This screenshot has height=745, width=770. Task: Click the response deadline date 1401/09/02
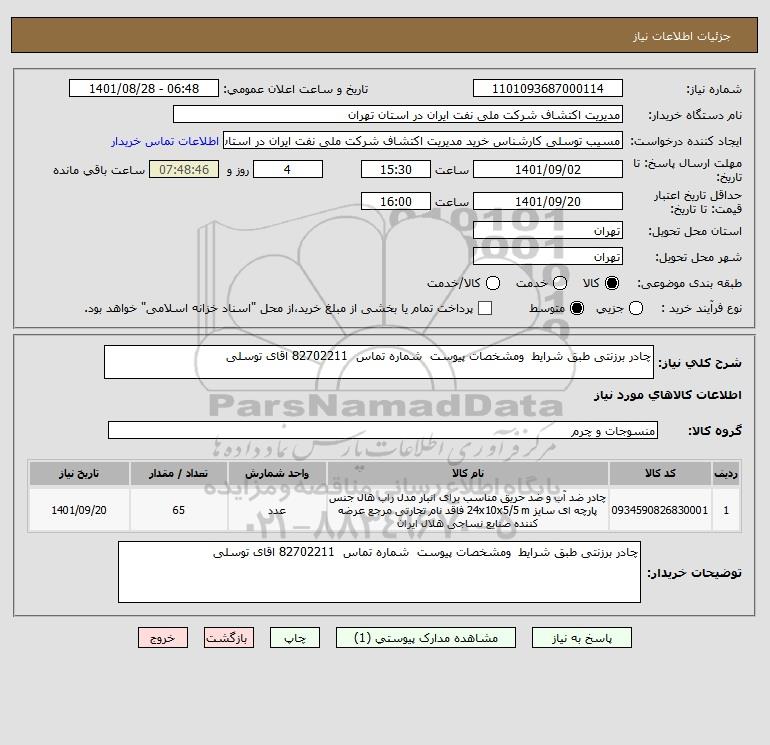(548, 169)
